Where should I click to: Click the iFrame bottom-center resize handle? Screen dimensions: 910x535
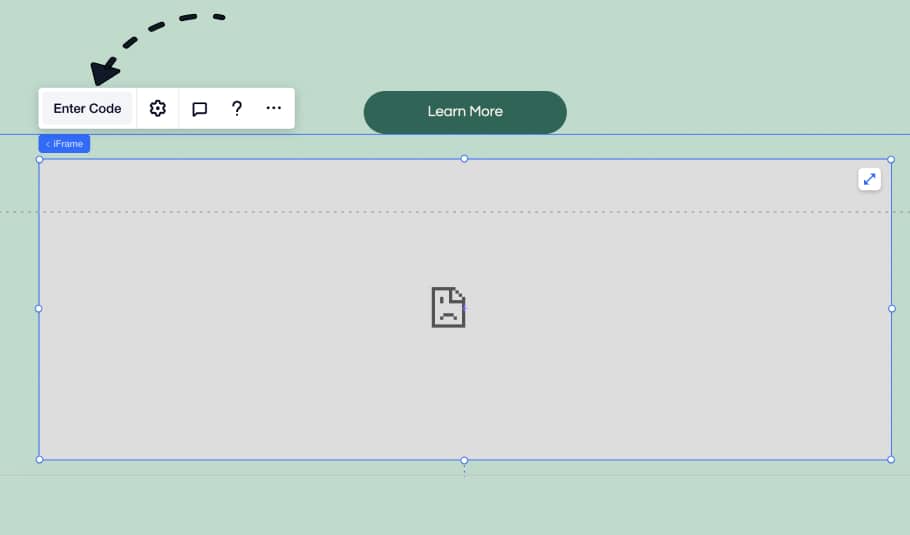point(464,460)
